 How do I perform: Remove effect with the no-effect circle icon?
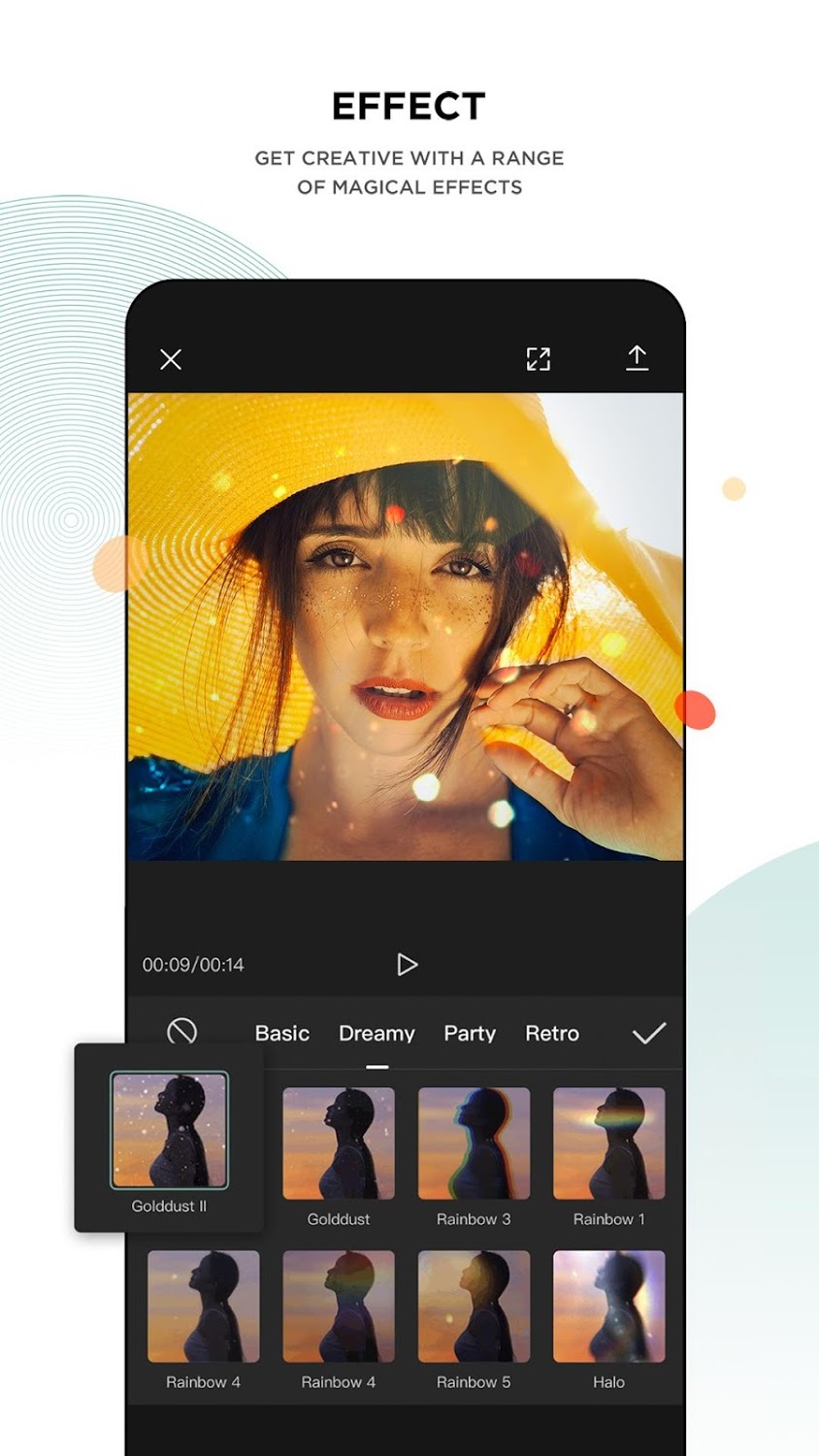[x=181, y=1032]
